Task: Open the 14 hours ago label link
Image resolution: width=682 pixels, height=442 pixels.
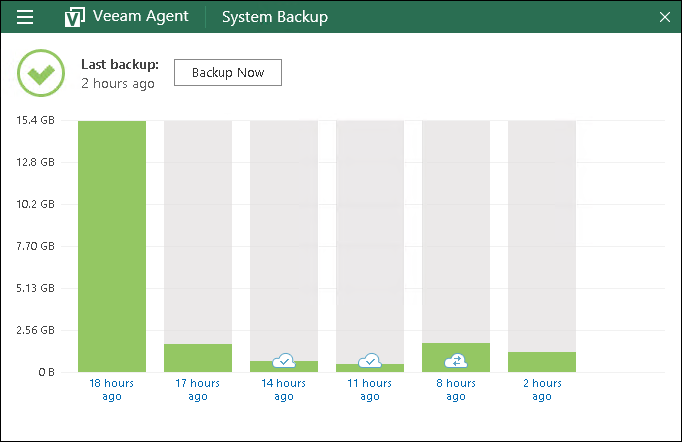Action: 284,390
